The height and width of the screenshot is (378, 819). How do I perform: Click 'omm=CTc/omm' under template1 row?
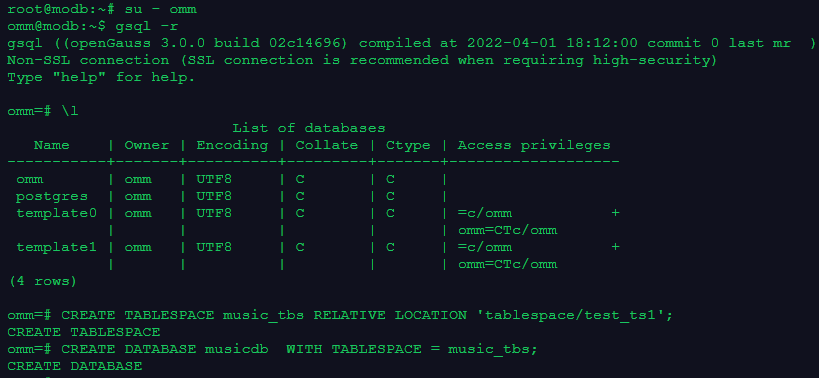508,264
